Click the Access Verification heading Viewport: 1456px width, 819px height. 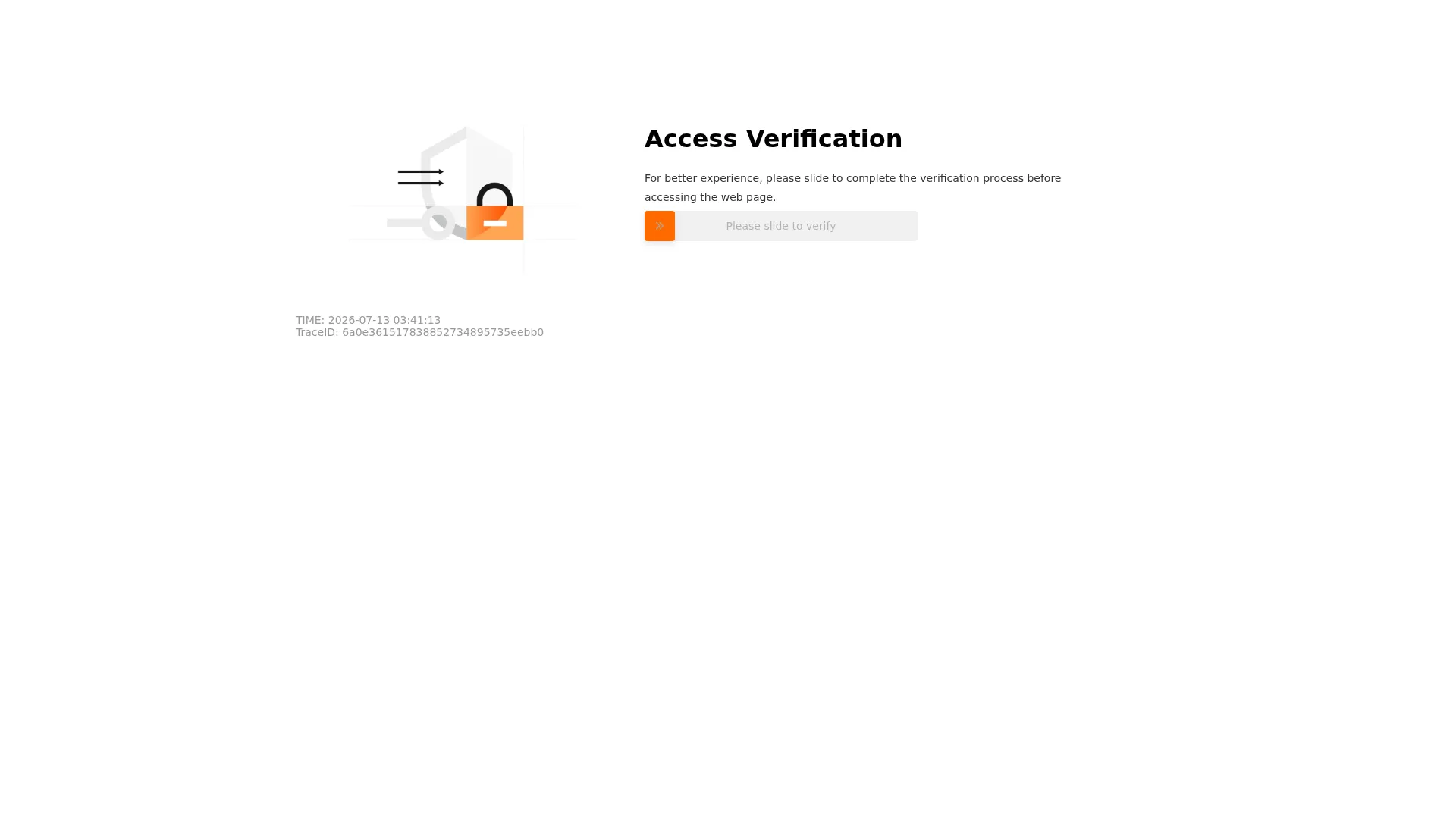pyautogui.click(x=773, y=139)
